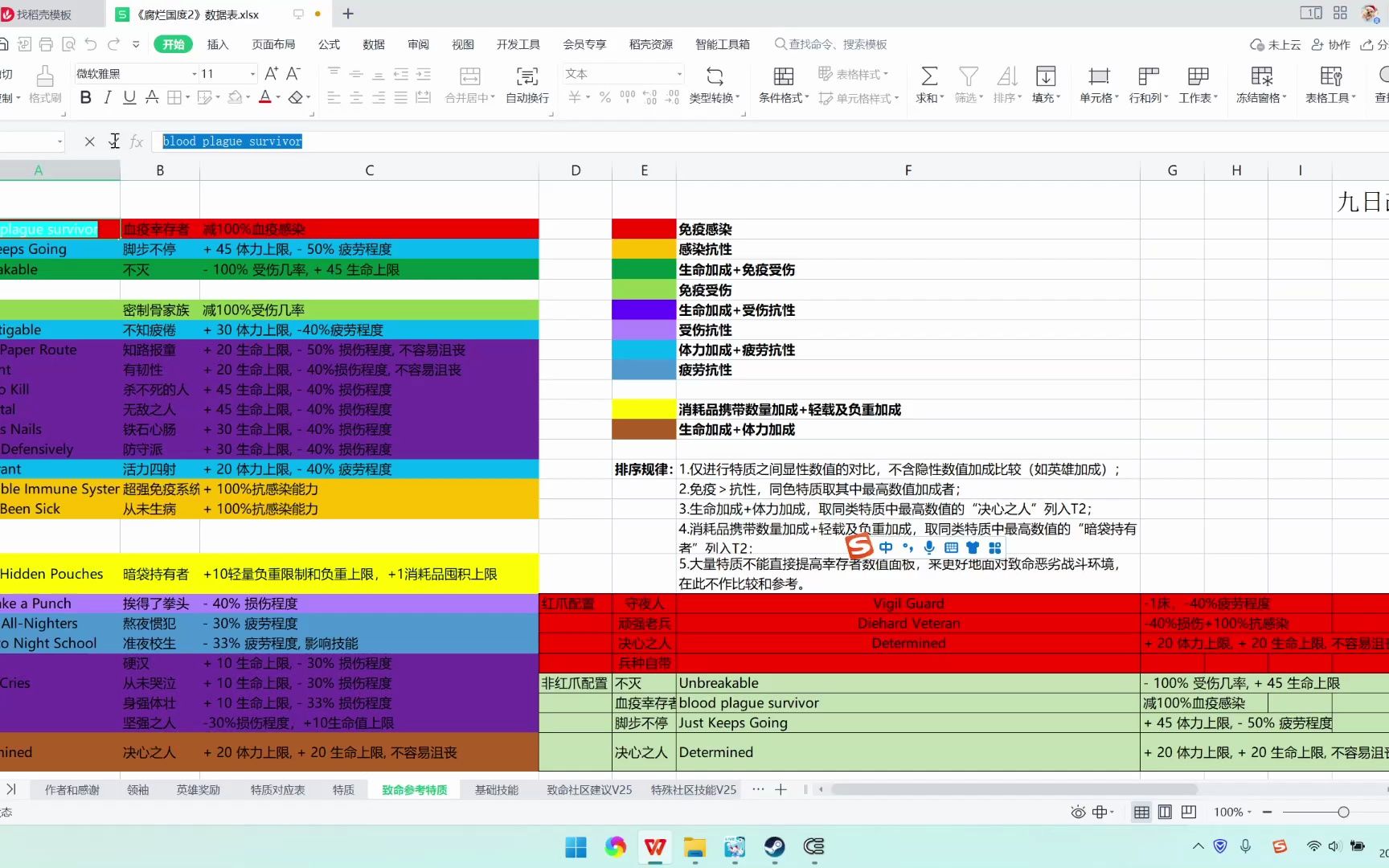Apply percentage number format

click(604, 97)
